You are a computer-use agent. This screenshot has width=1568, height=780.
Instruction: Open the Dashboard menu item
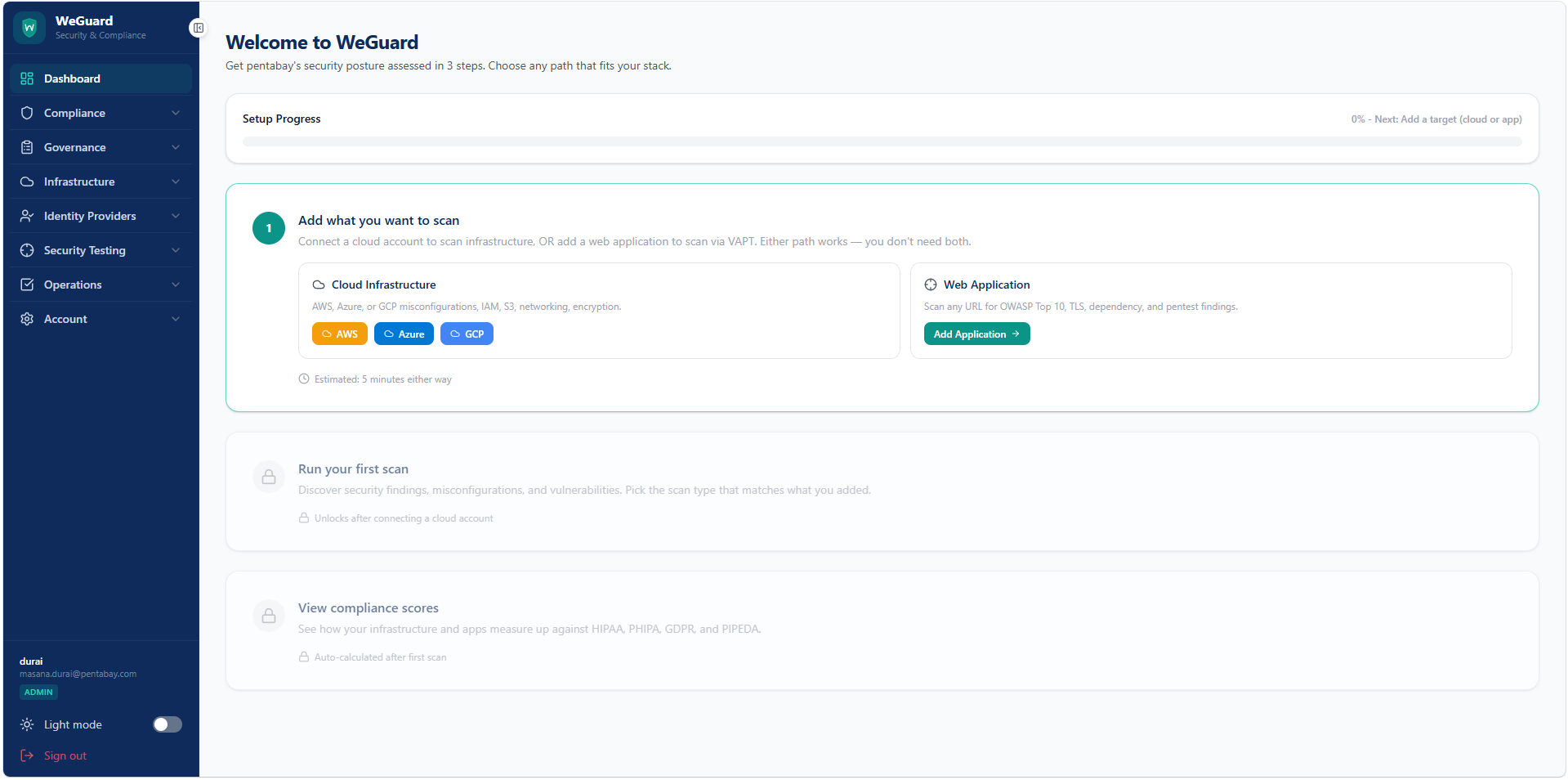[101, 78]
